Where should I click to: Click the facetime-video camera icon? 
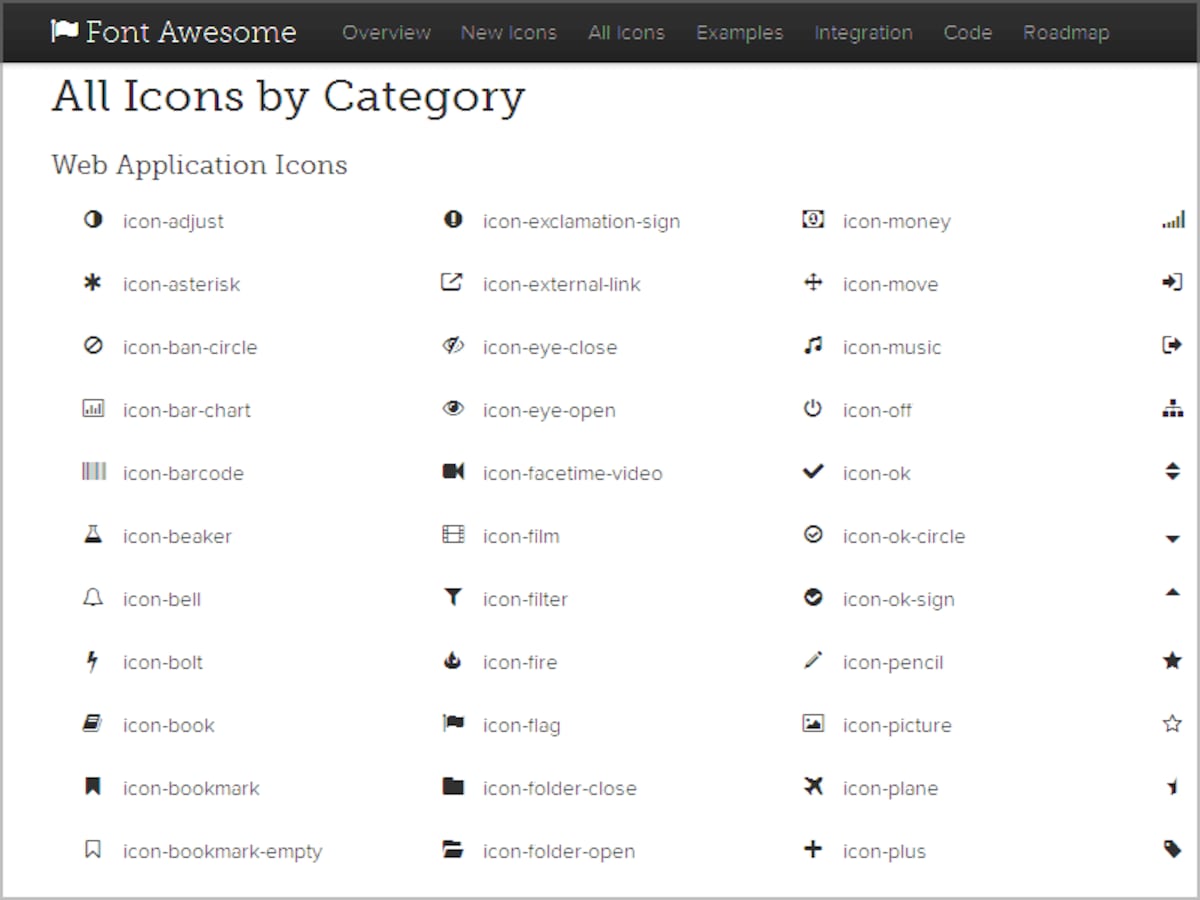(x=453, y=472)
